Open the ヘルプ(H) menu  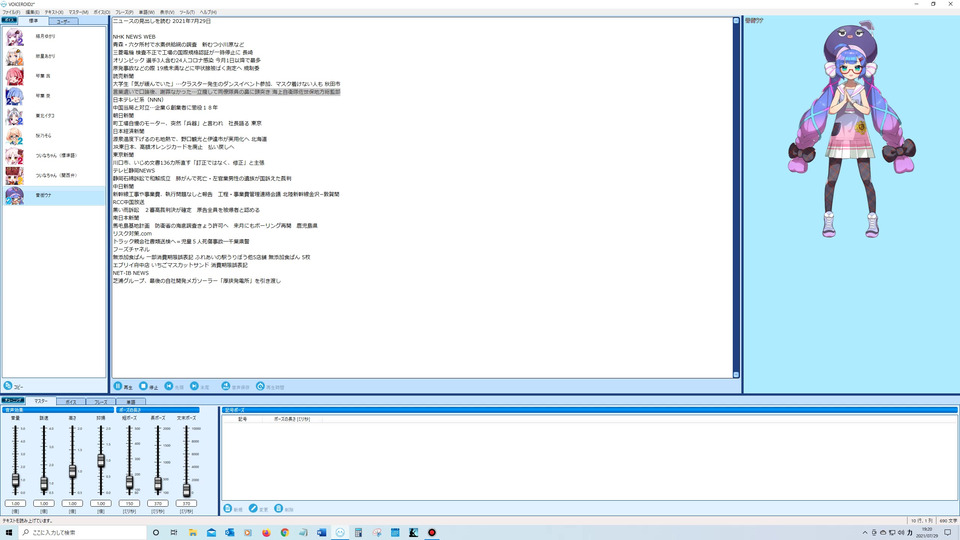[208, 12]
